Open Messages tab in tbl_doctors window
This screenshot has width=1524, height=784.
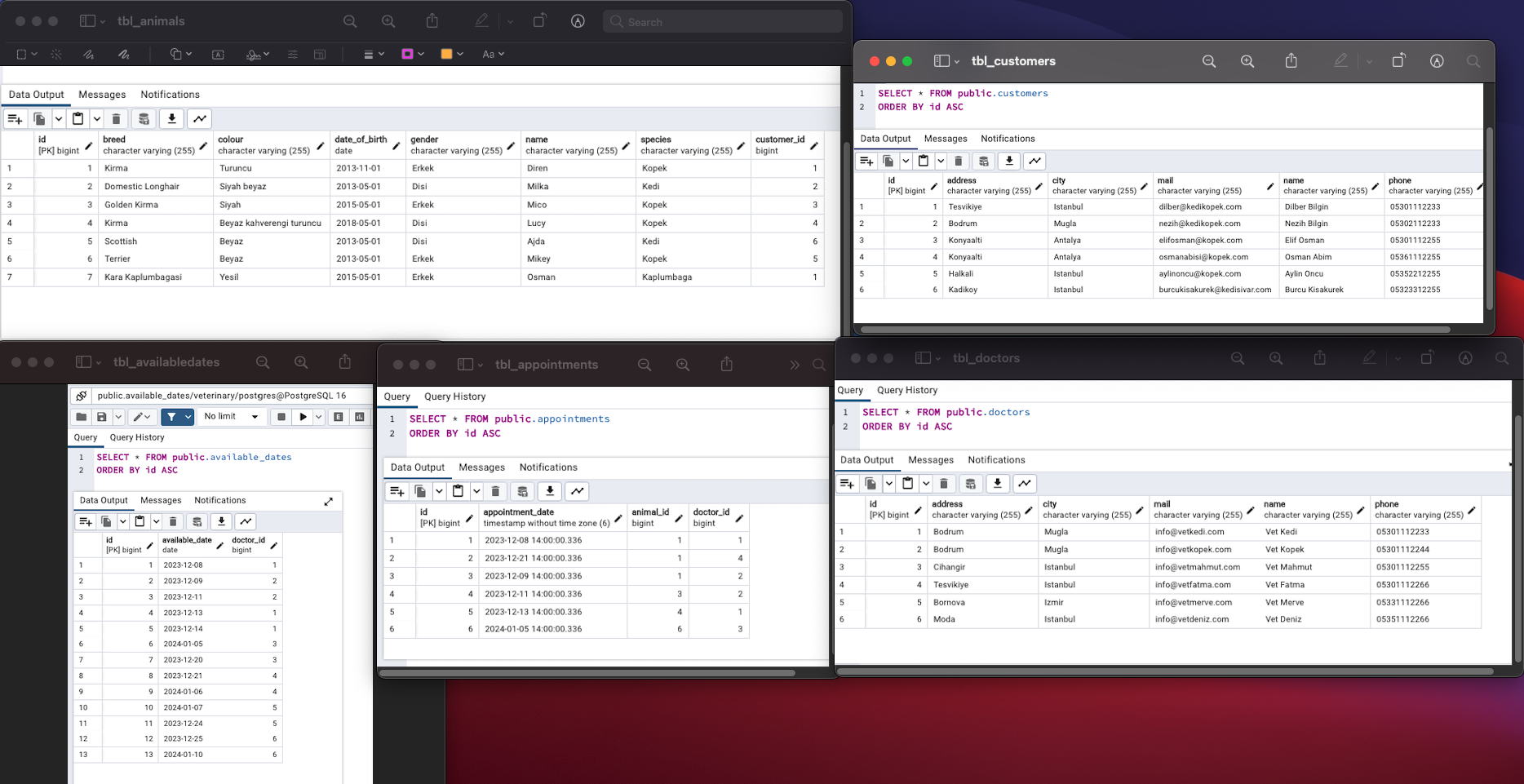click(x=931, y=460)
